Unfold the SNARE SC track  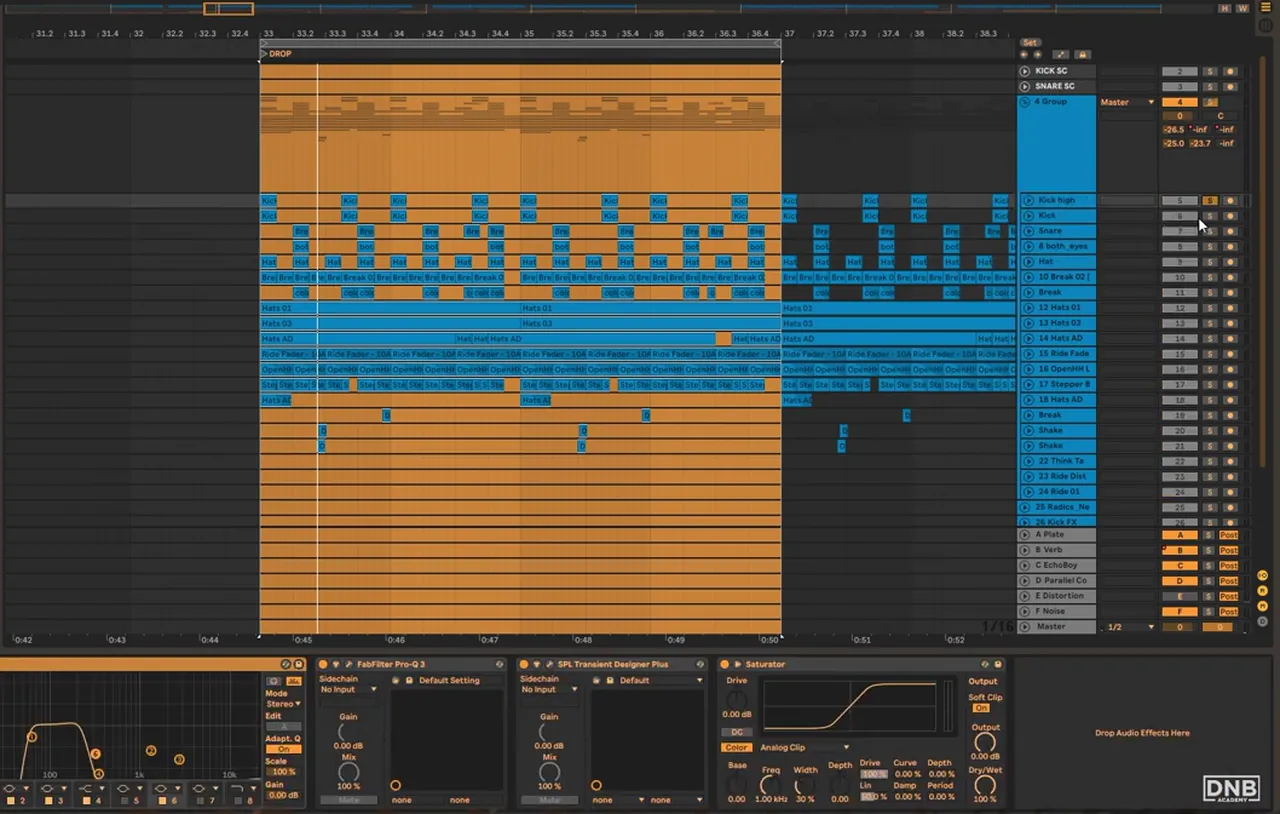(x=1025, y=87)
